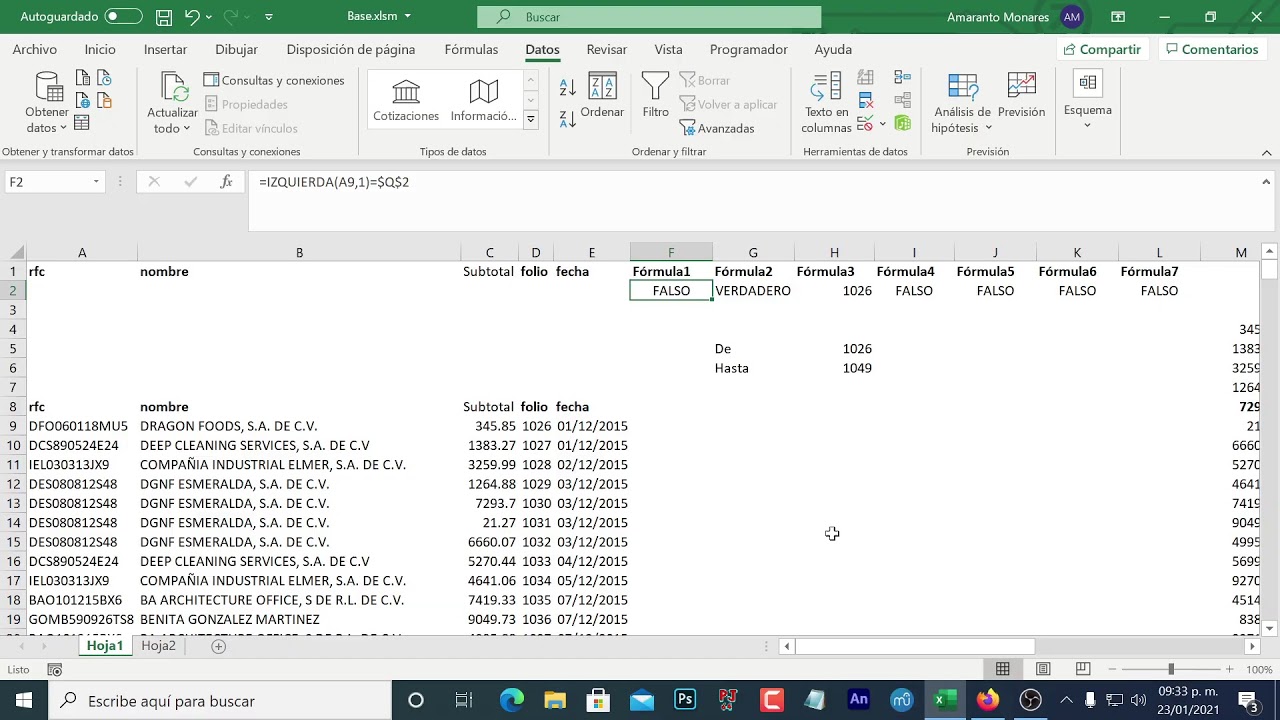
Task: Select the Información geográfica data type
Action: [484, 100]
